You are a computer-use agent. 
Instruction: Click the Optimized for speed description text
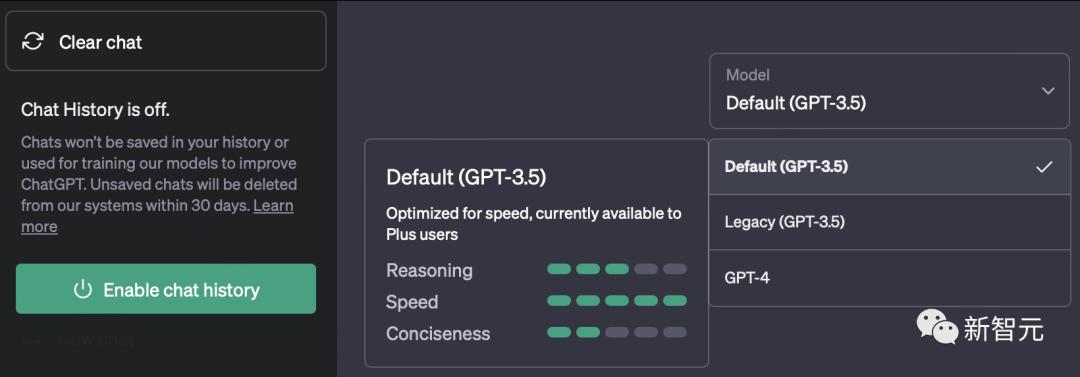(534, 224)
